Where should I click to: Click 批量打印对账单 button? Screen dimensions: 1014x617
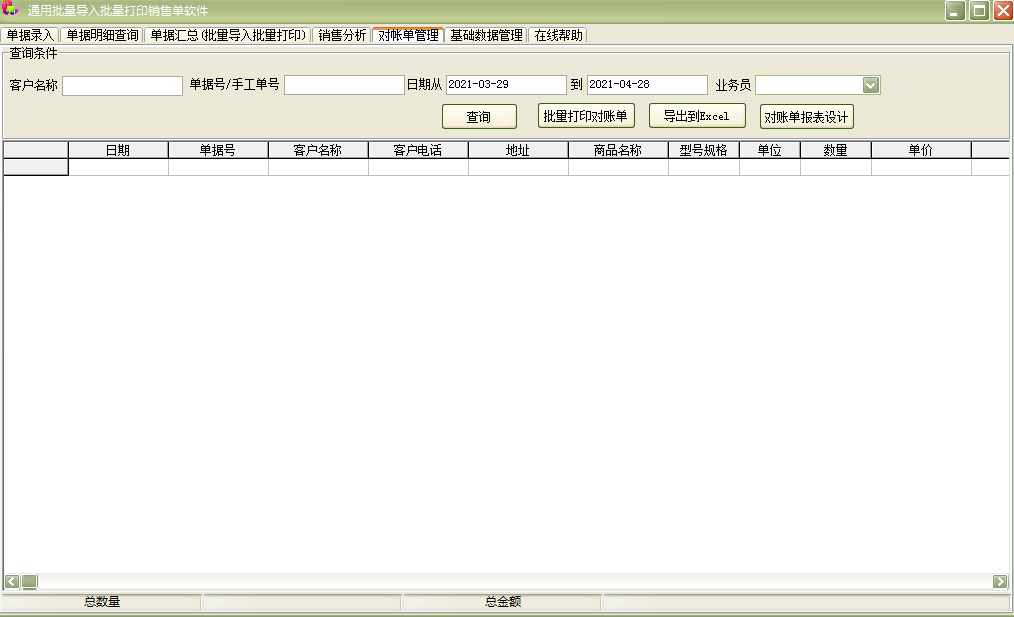[x=586, y=116]
